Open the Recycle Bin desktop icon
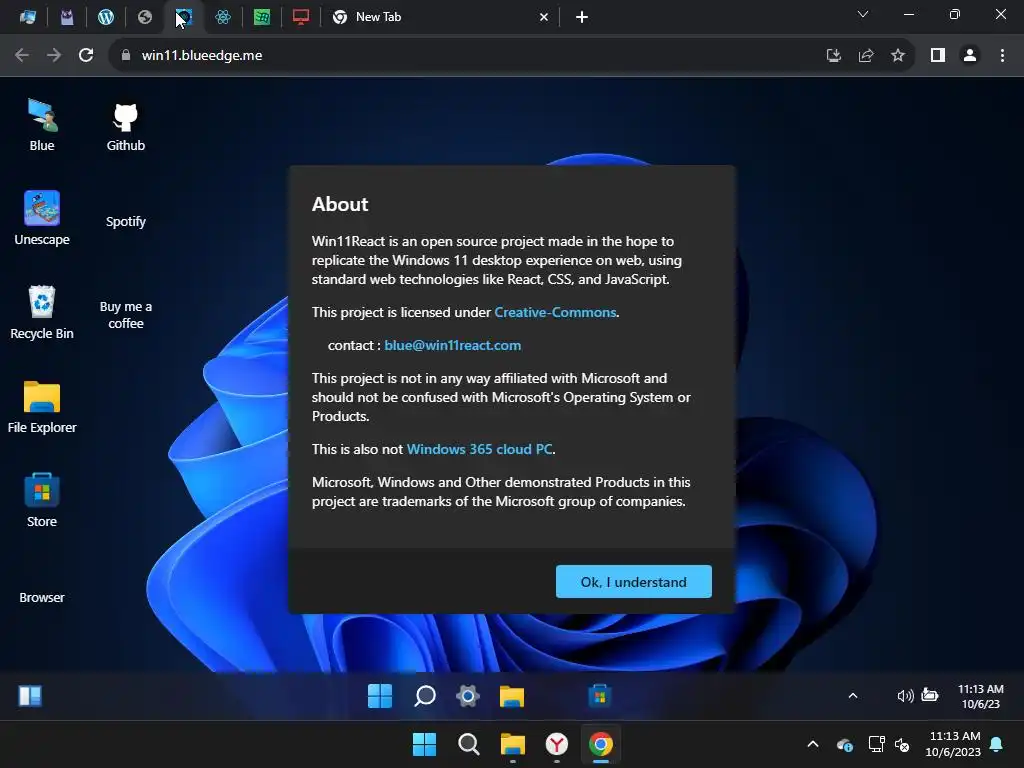Screen dimensions: 1024x768 tap(42, 313)
